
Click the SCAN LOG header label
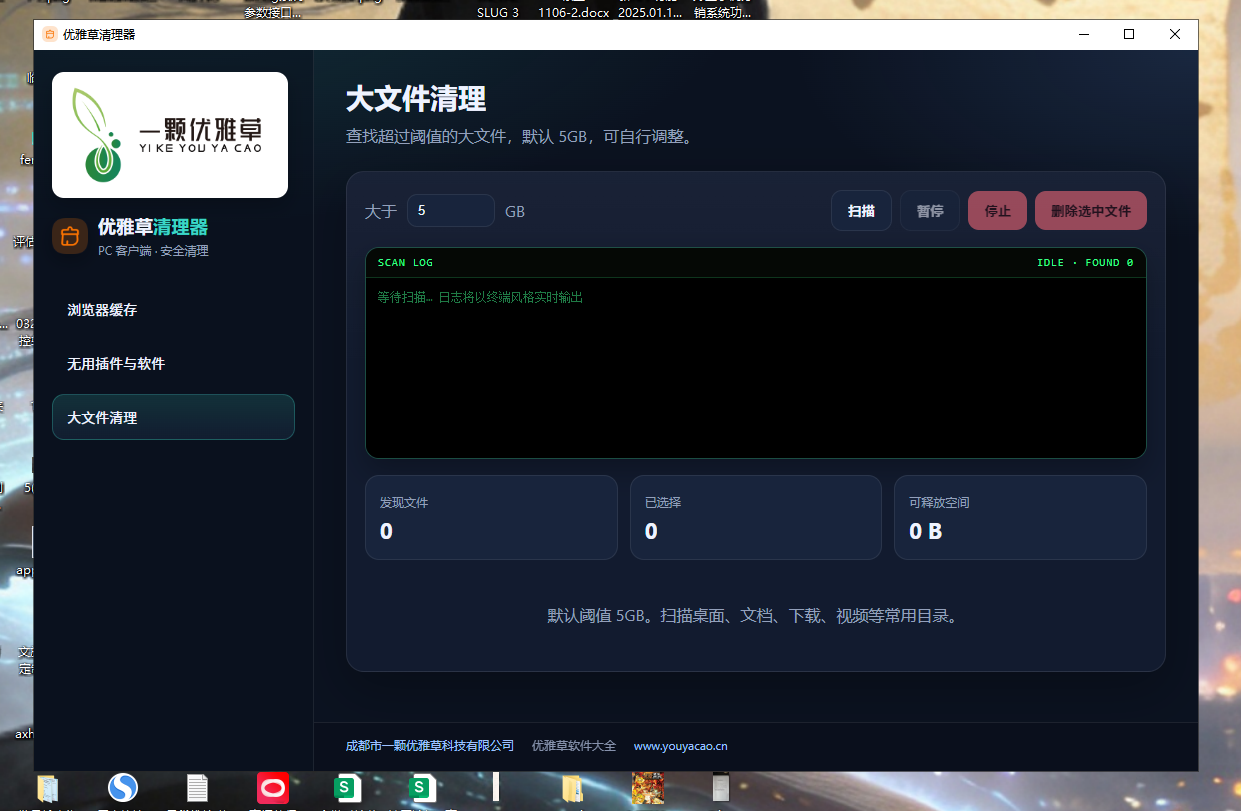(405, 263)
